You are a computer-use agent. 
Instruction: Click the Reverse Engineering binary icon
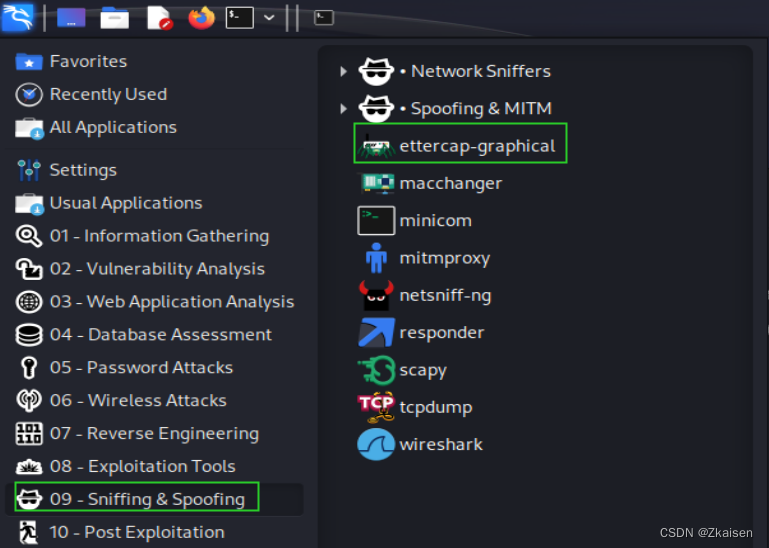click(29, 433)
